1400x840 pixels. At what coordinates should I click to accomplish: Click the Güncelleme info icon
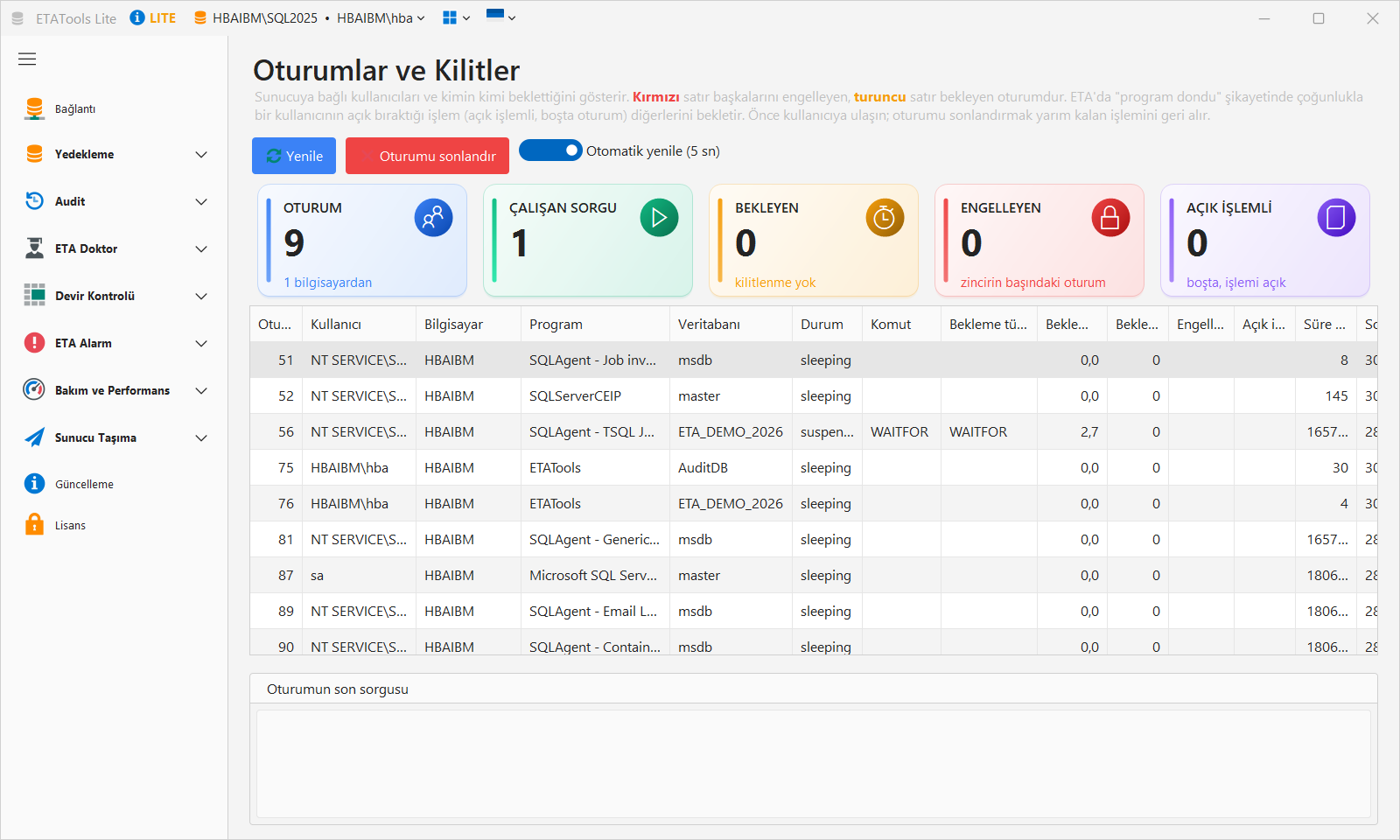pos(34,484)
